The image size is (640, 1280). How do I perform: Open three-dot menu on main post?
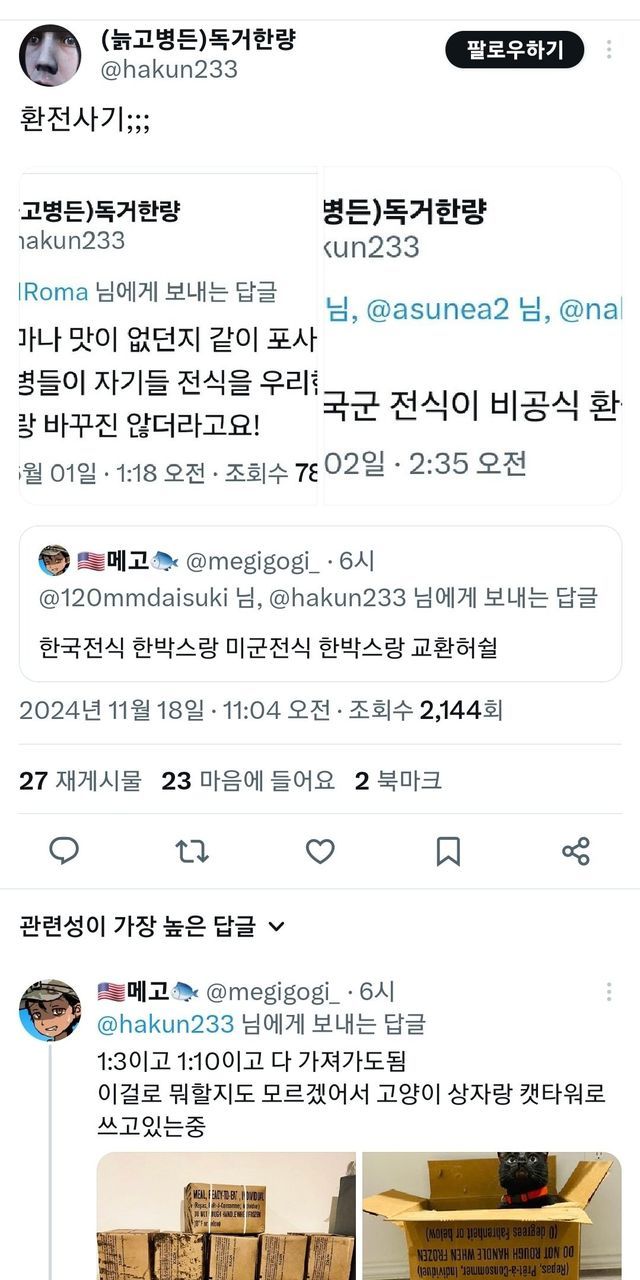pyautogui.click(x=609, y=49)
